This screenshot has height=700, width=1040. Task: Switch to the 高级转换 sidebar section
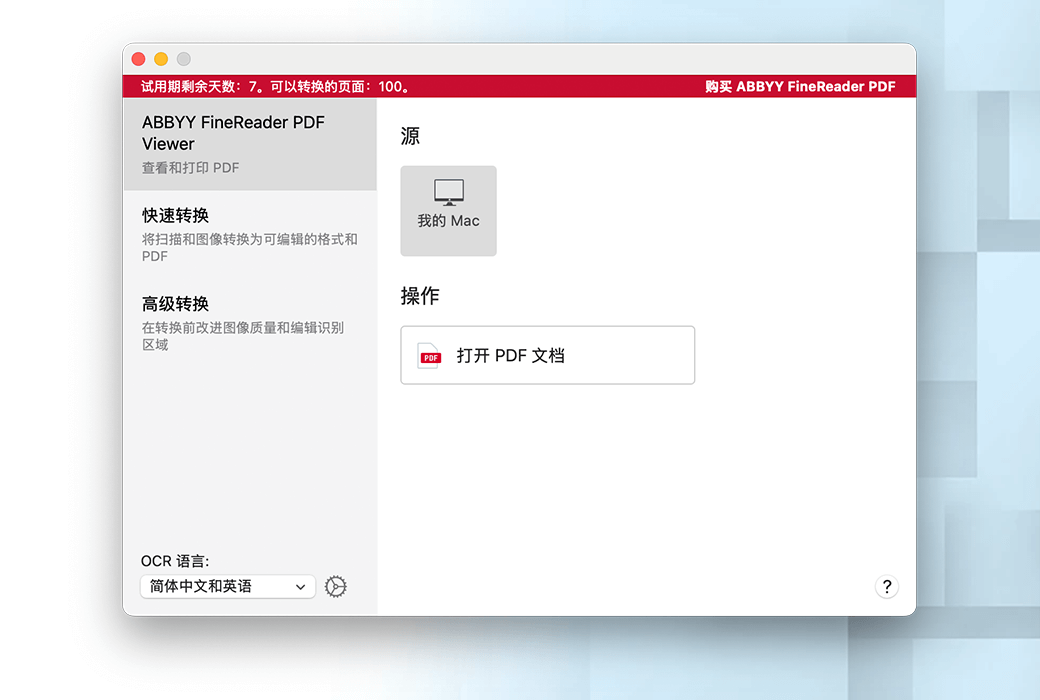(176, 304)
